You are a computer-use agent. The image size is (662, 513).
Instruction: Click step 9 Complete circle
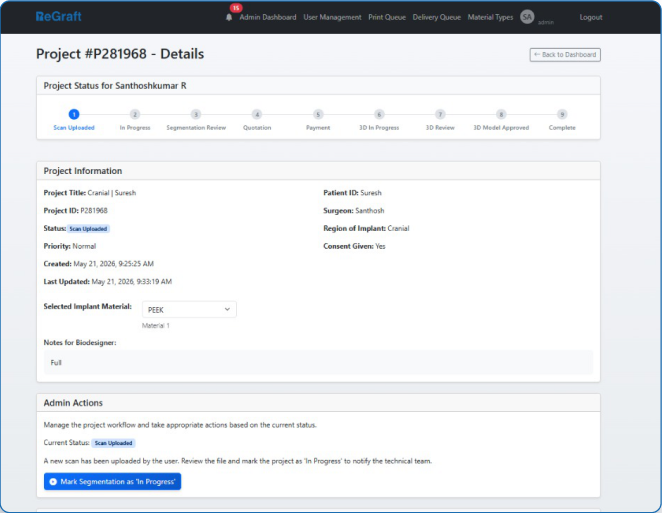tap(562, 114)
